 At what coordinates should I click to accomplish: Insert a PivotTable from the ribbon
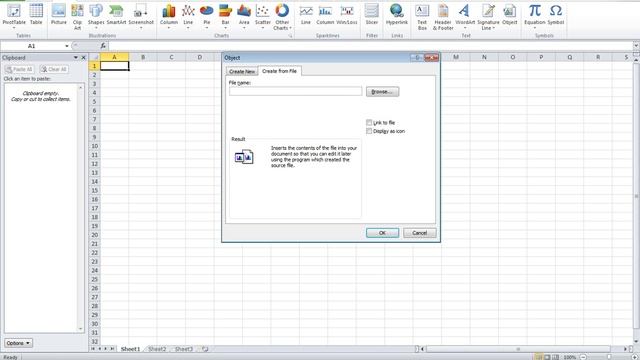coord(14,15)
